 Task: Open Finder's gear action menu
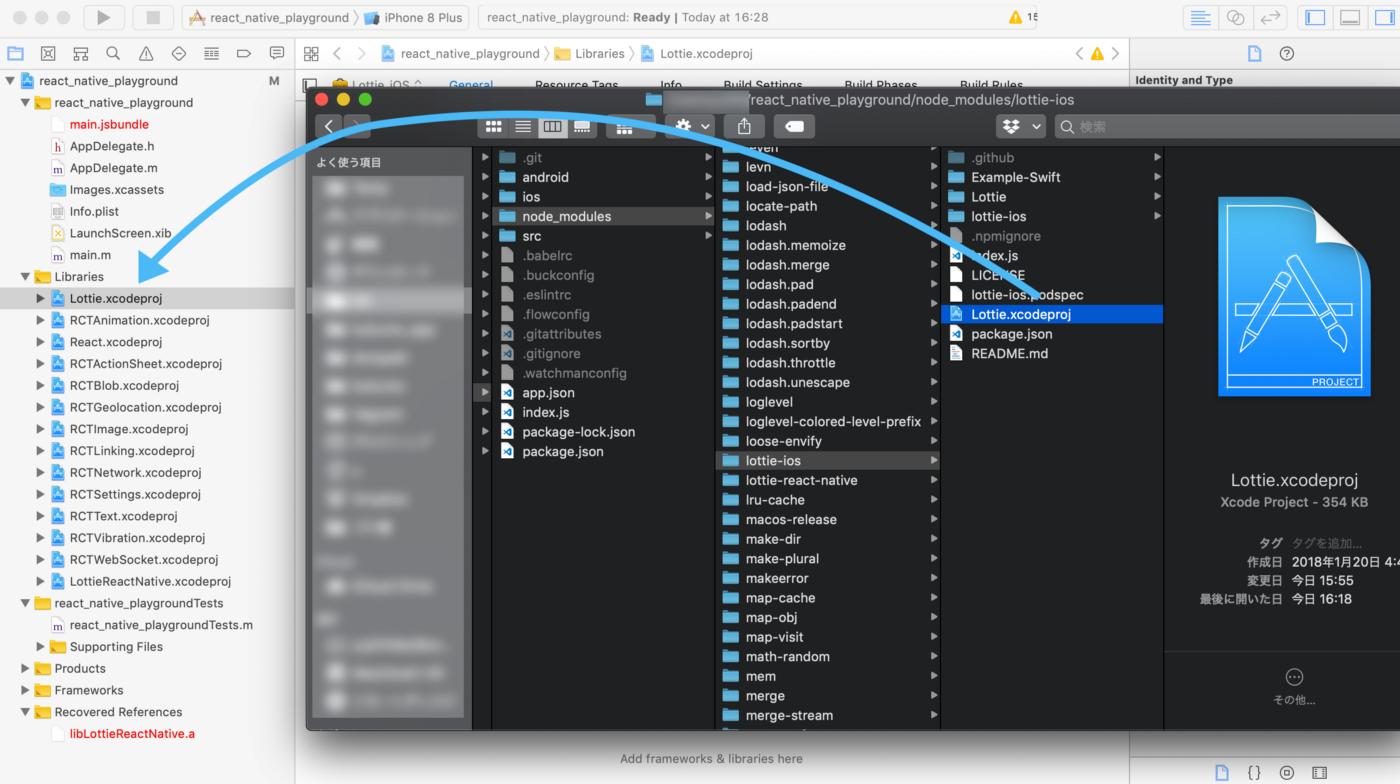(690, 126)
